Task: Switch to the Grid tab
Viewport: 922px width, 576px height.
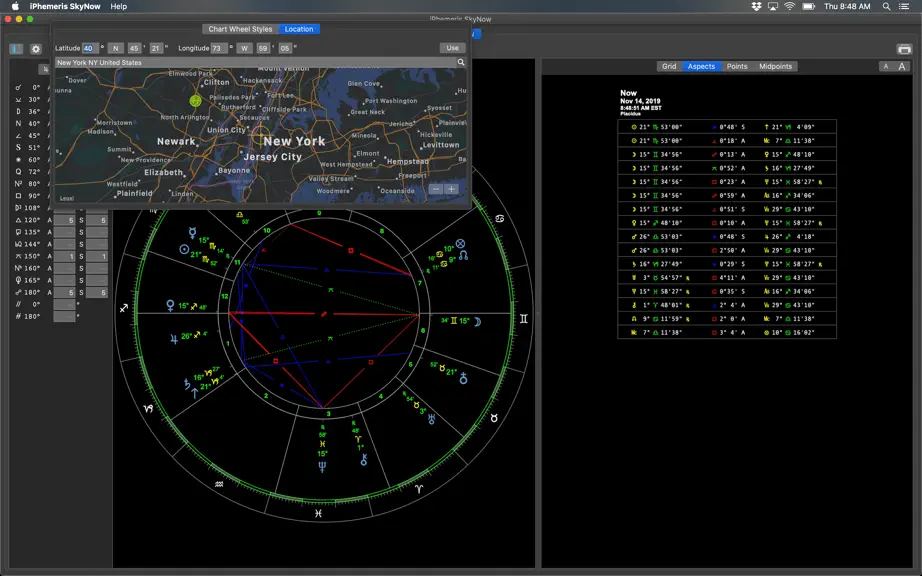Action: coord(669,66)
